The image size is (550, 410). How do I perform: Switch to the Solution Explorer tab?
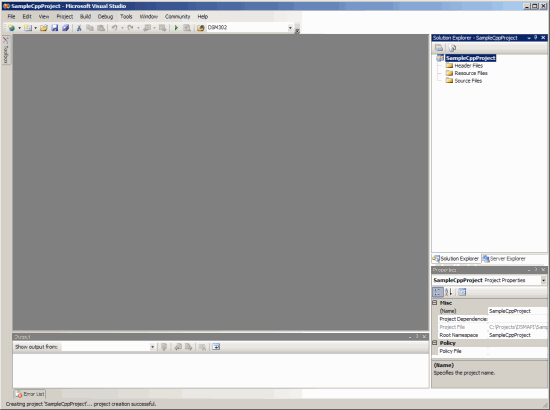click(456, 259)
